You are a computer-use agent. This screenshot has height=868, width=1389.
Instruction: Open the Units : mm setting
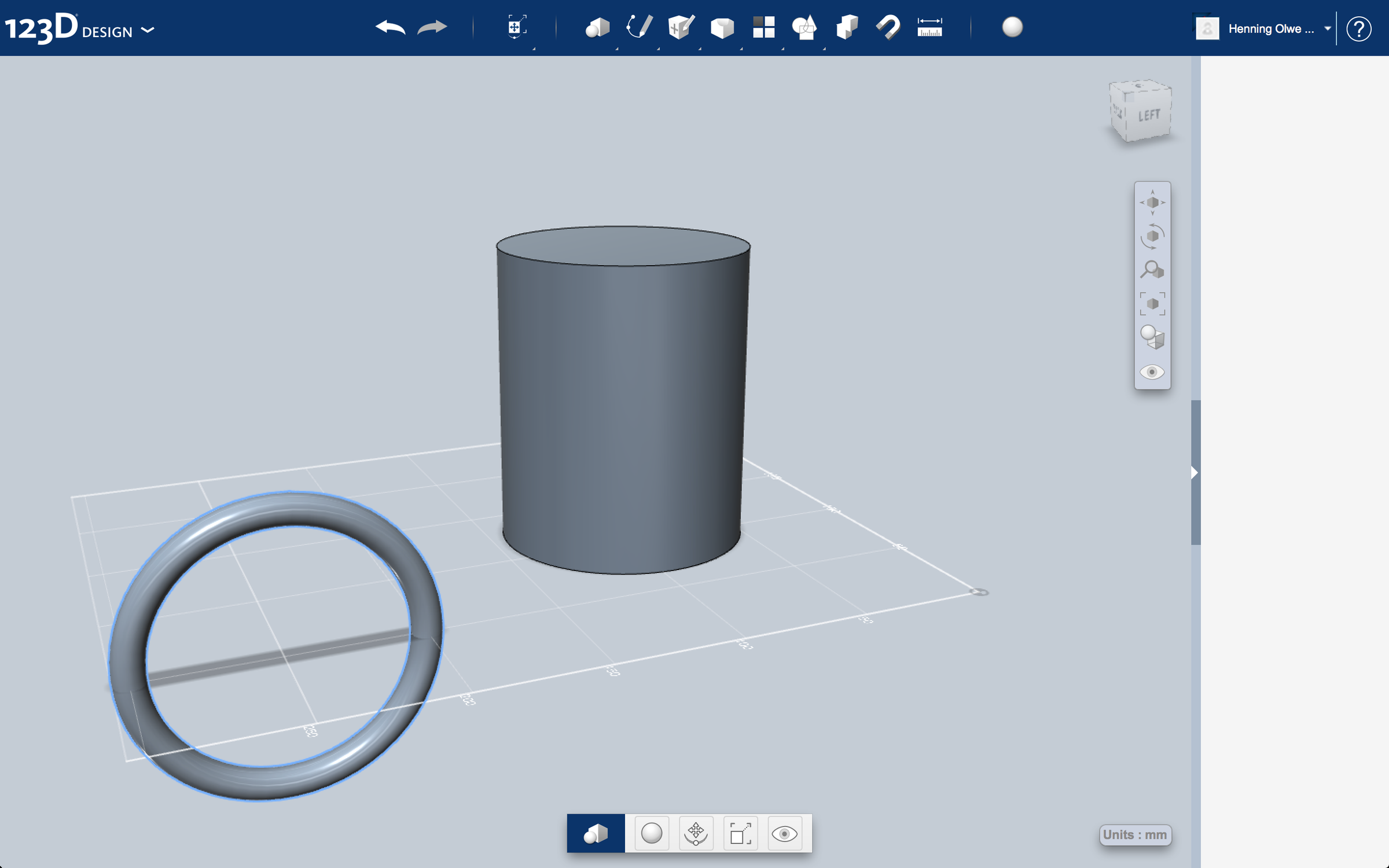(1135, 834)
